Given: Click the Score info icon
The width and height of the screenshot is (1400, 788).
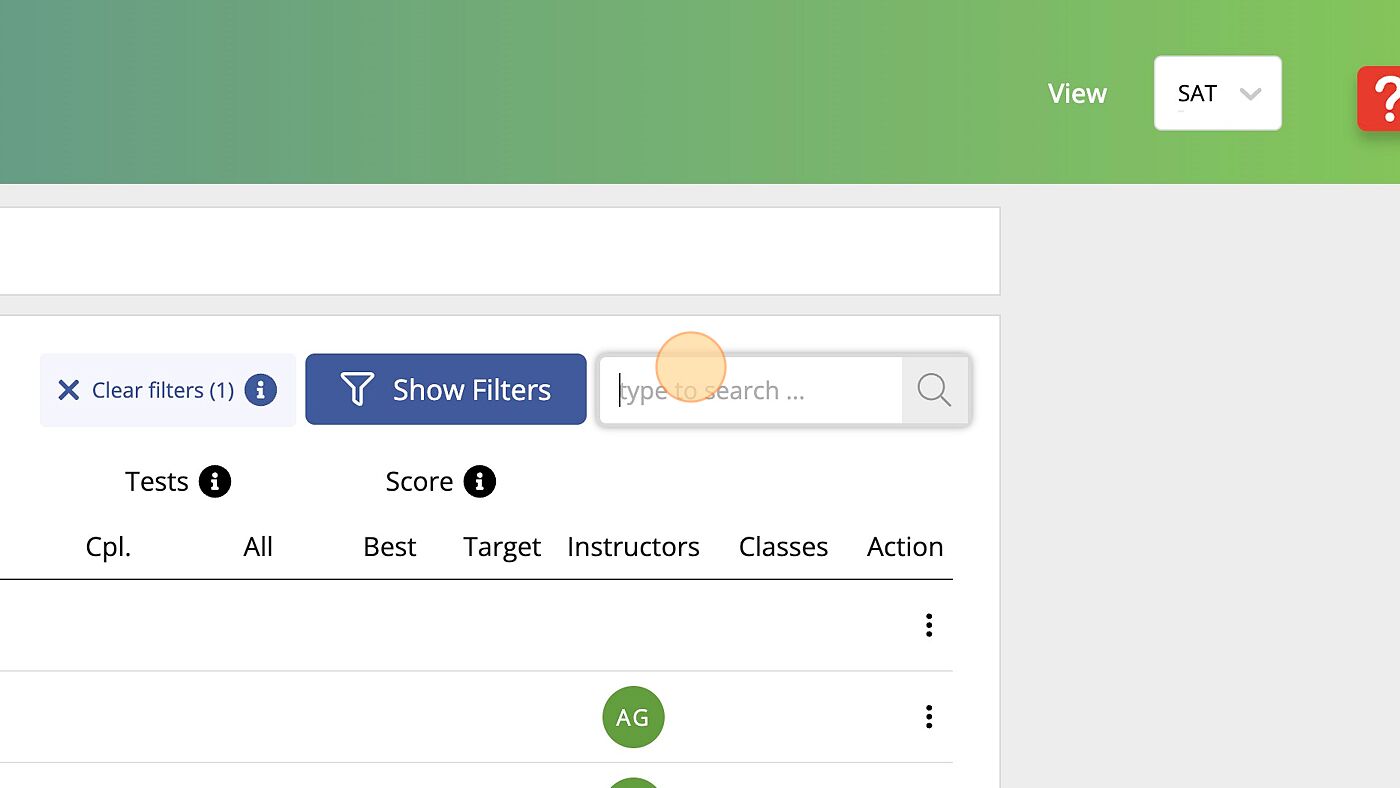Looking at the screenshot, I should pyautogui.click(x=479, y=482).
